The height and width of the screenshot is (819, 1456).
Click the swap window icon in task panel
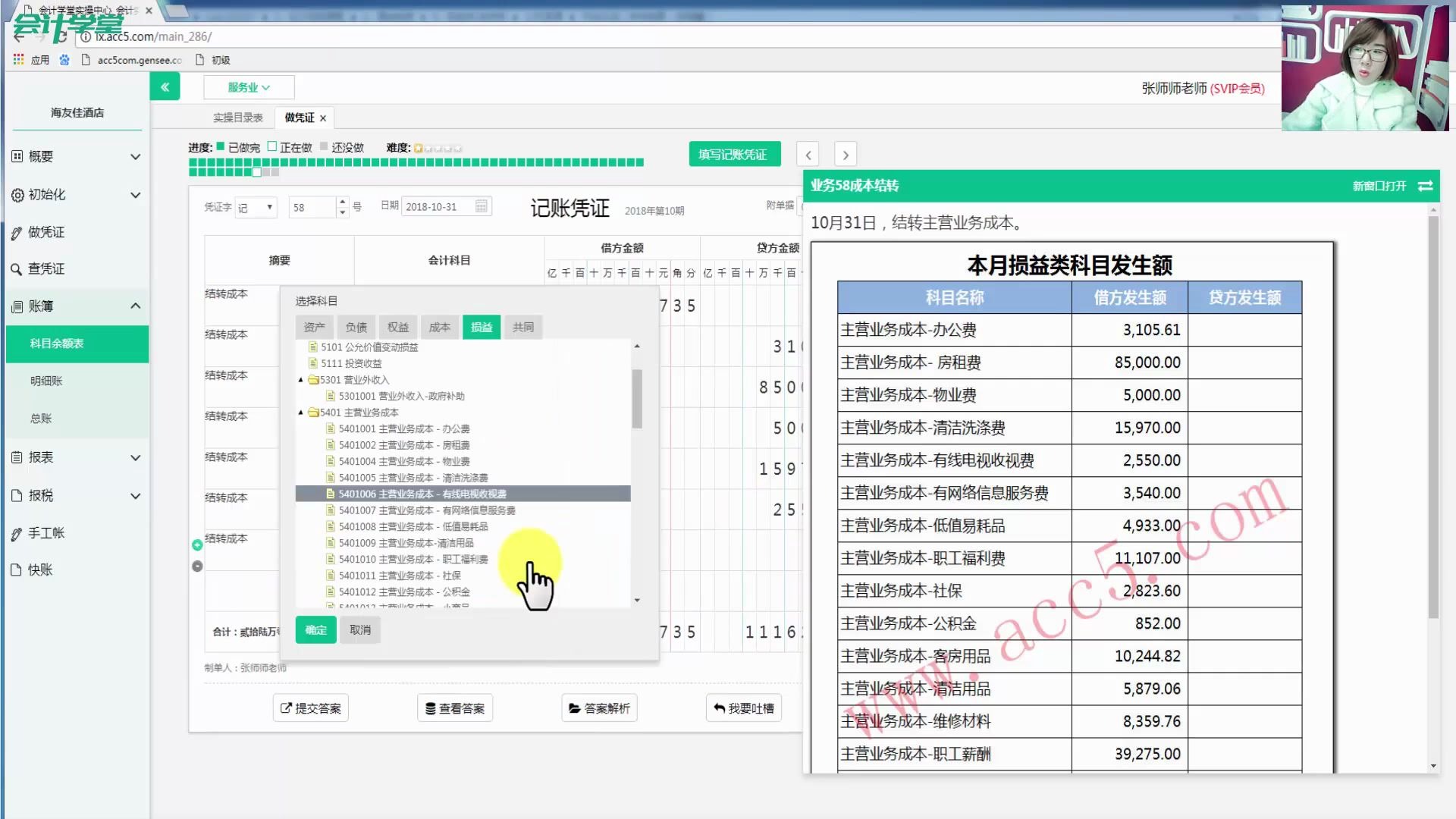tap(1425, 186)
